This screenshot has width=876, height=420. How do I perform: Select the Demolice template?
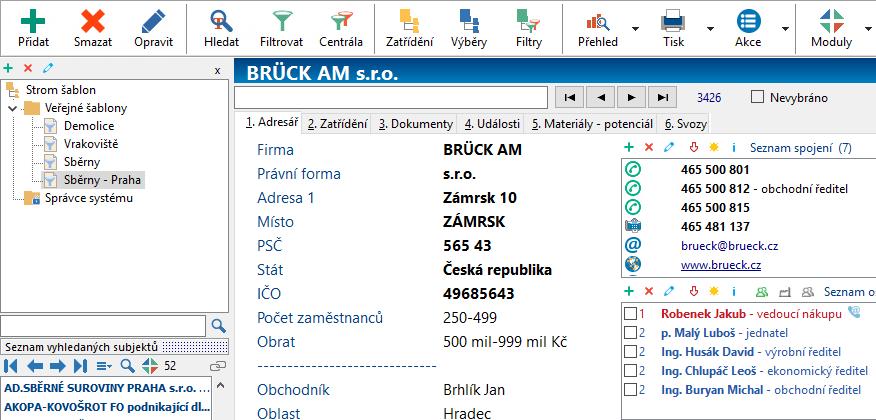point(89,126)
